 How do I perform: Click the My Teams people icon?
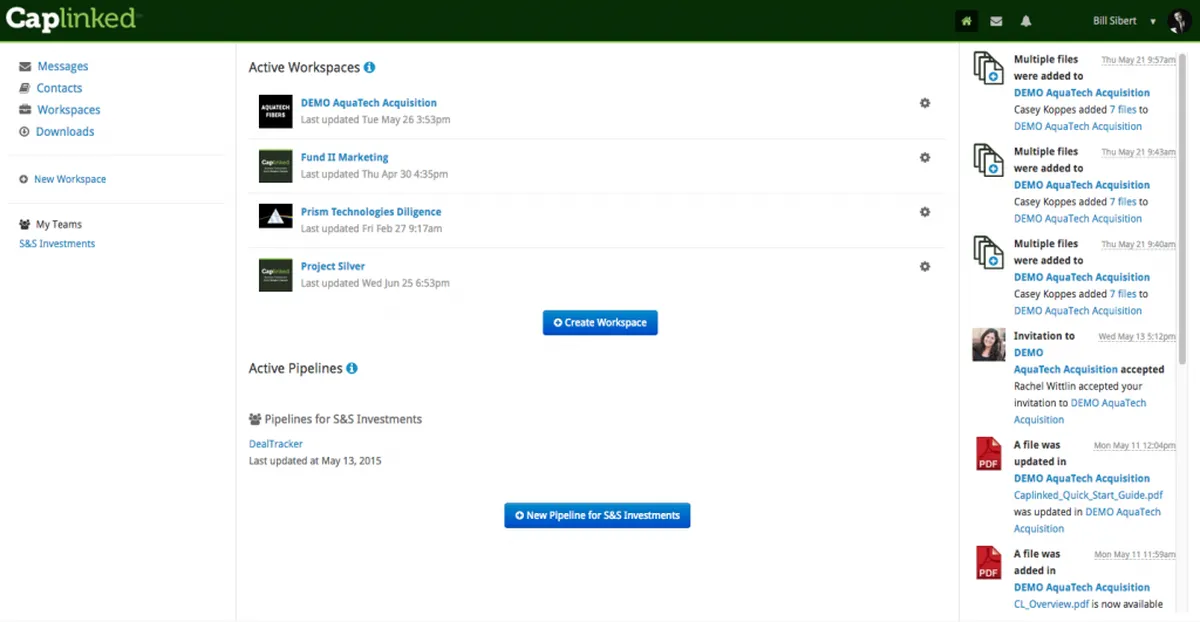tap(25, 225)
